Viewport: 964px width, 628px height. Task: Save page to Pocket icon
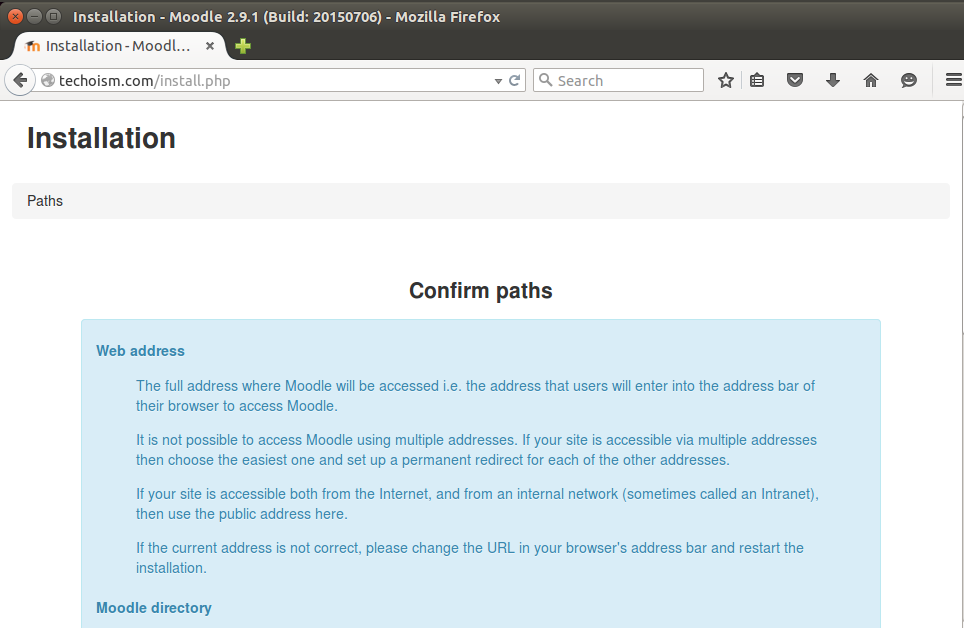coord(795,80)
